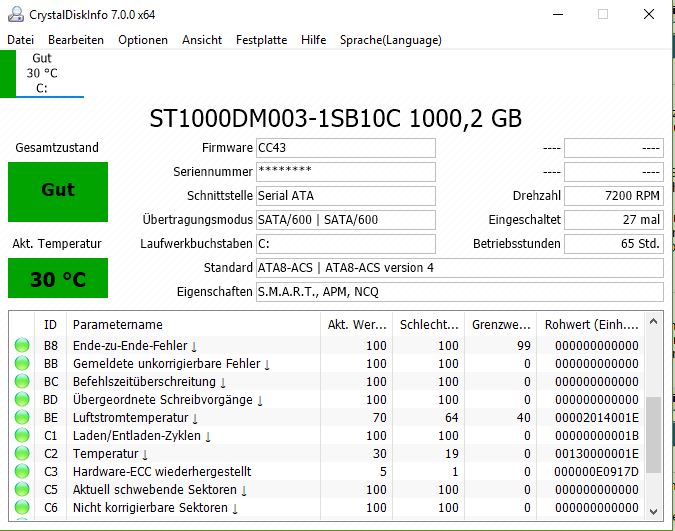Select the Nicht korrigierbare Sektoren row

327,508
